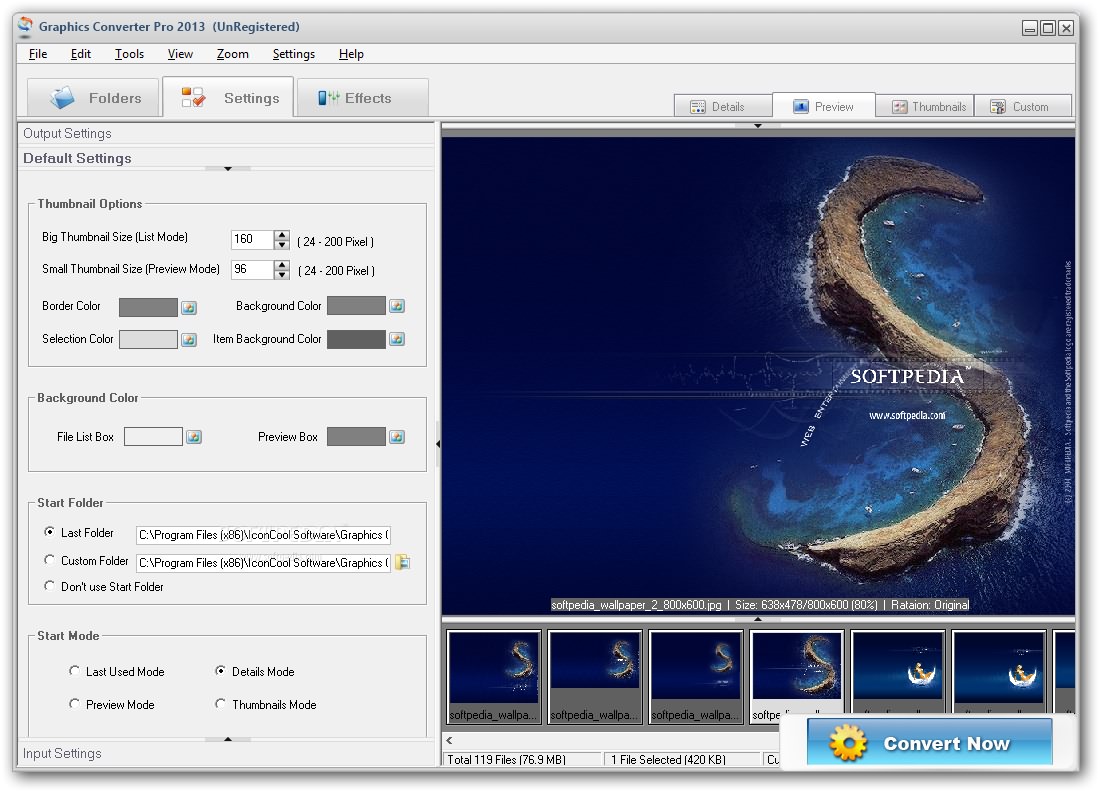This screenshot has height=792, width=1100.
Task: Choose Last Used Mode as start mode
Action: pyautogui.click(x=74, y=671)
